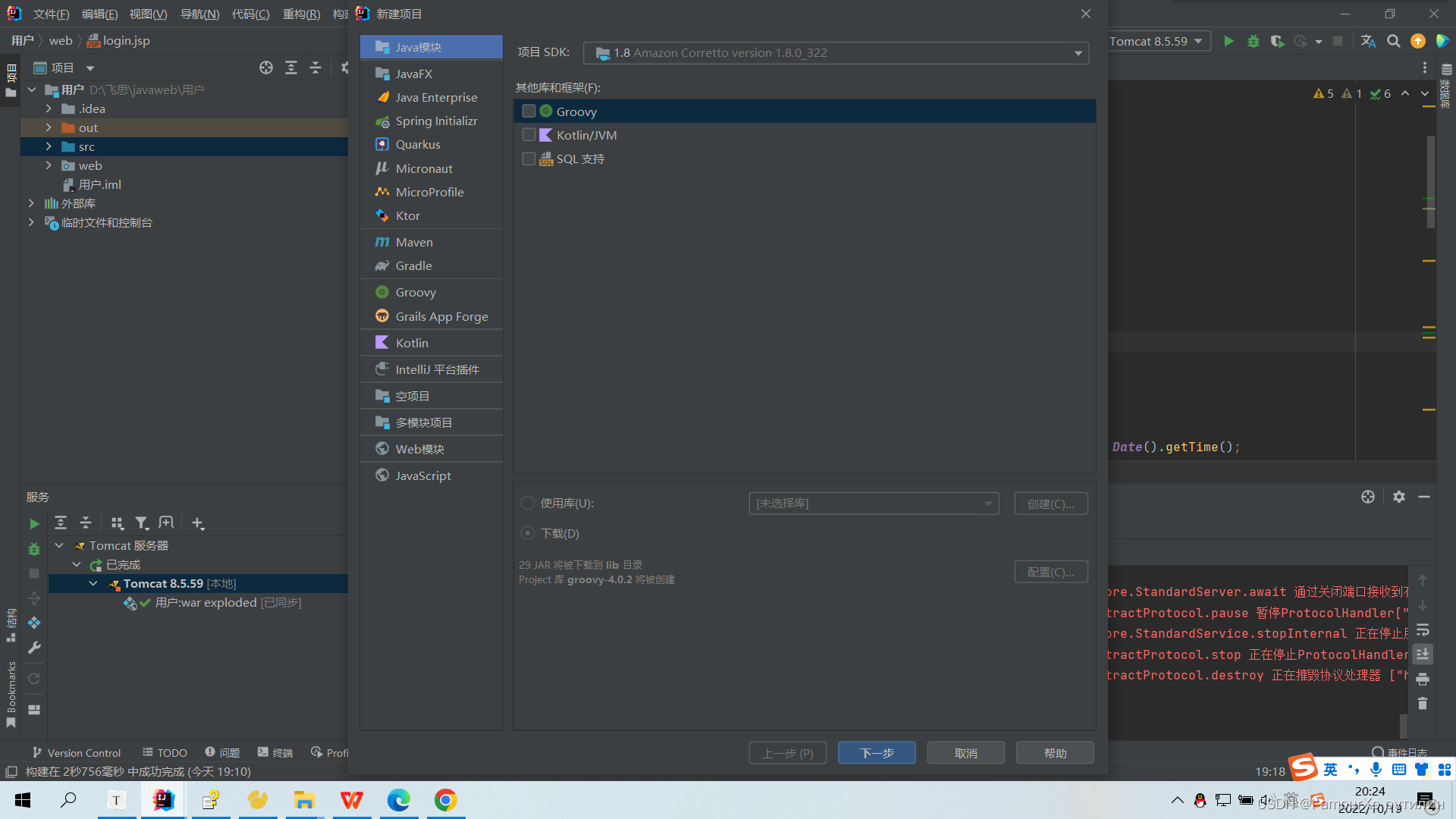Click the Debug bug icon in toolbar
This screenshot has height=819, width=1456.
1253,41
